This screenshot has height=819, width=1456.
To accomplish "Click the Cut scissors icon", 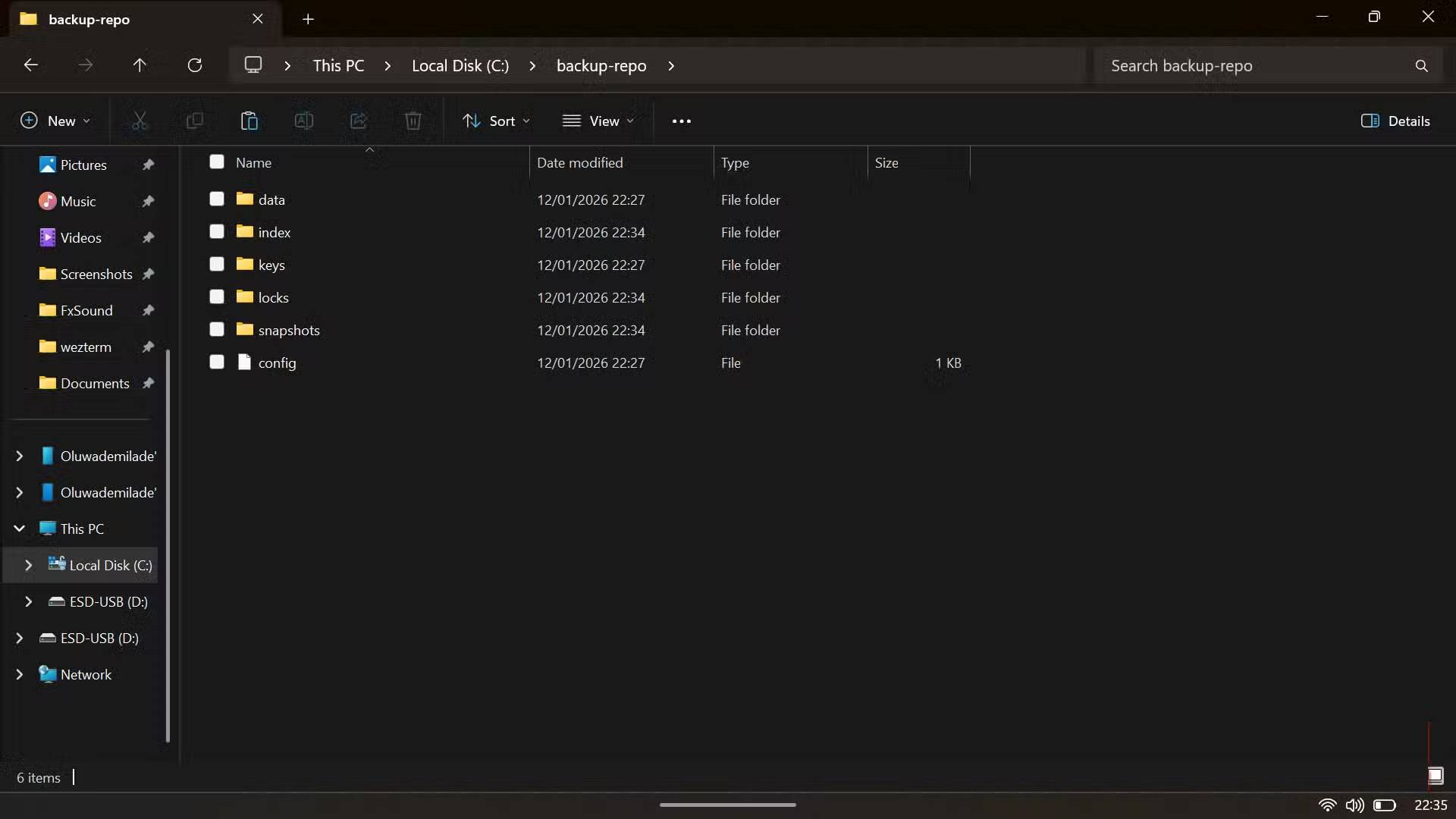I will pyautogui.click(x=140, y=121).
